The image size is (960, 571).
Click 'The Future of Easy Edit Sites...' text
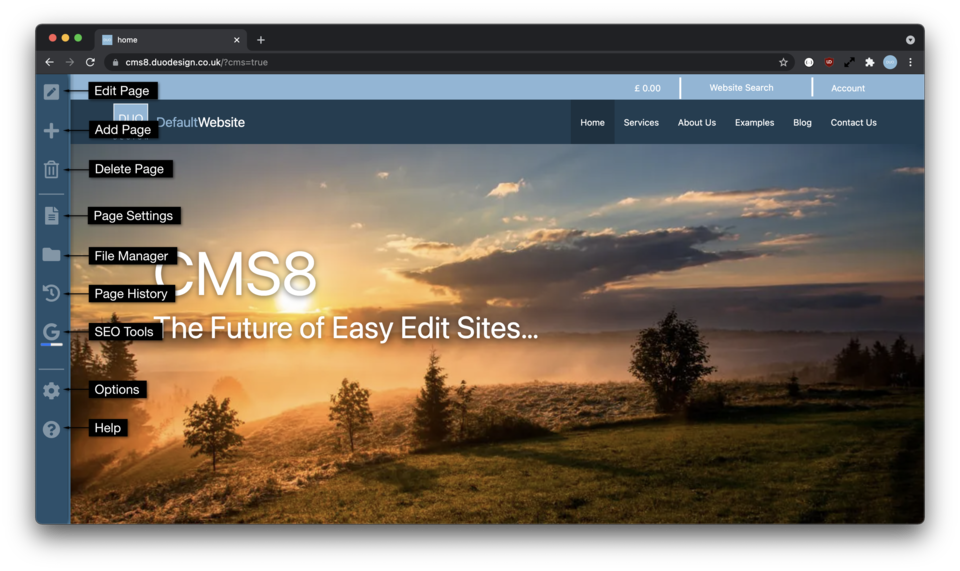[x=346, y=328]
